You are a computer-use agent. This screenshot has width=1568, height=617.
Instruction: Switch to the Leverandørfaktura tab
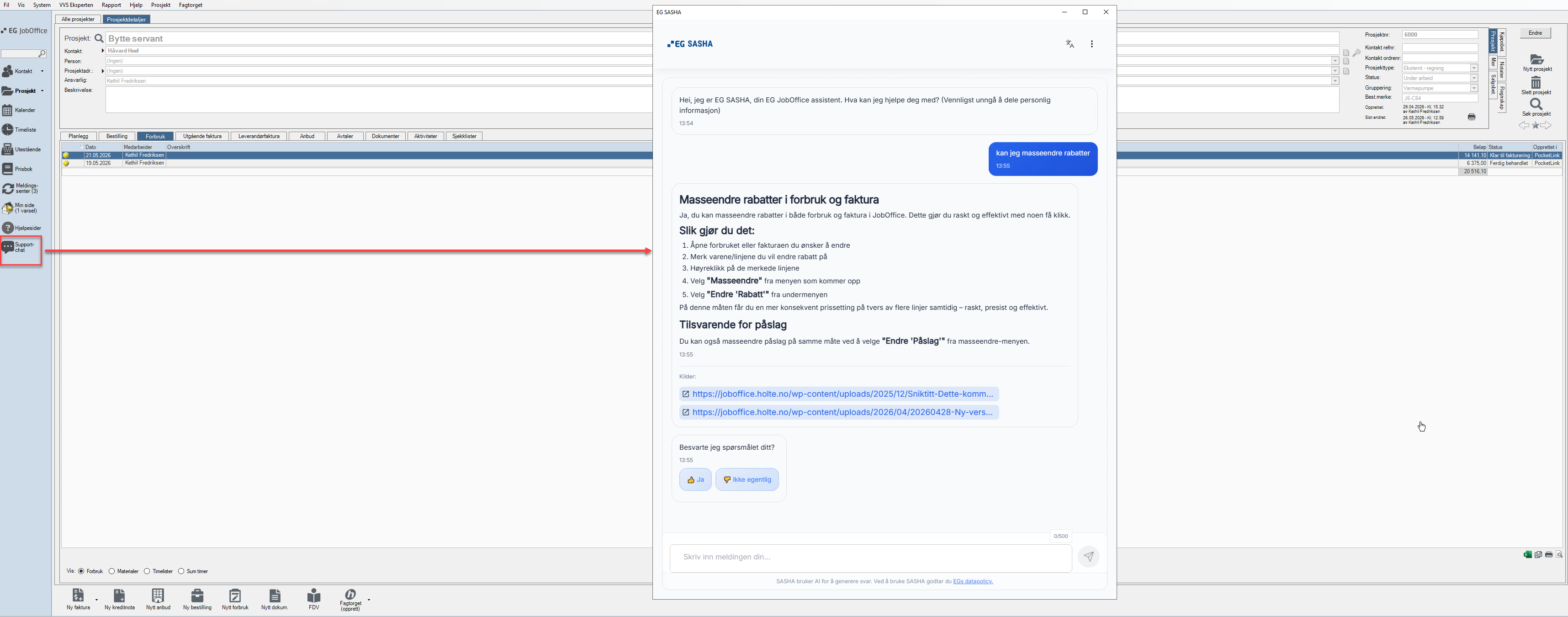click(x=259, y=136)
